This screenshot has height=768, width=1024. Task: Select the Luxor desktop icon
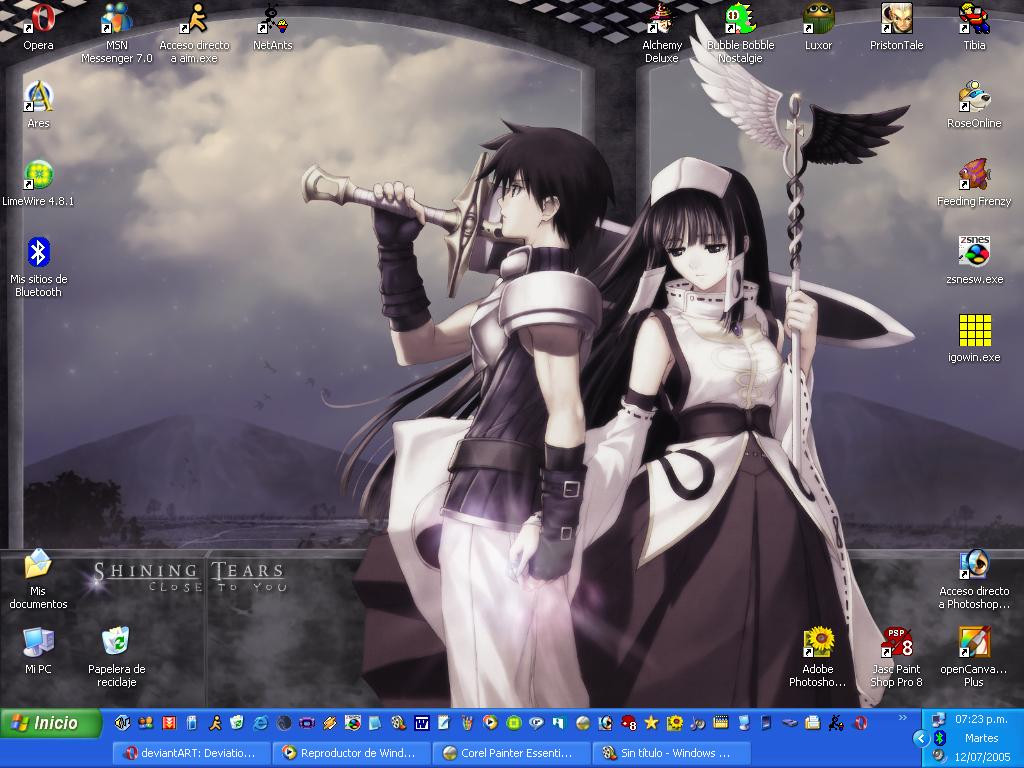pos(818,27)
